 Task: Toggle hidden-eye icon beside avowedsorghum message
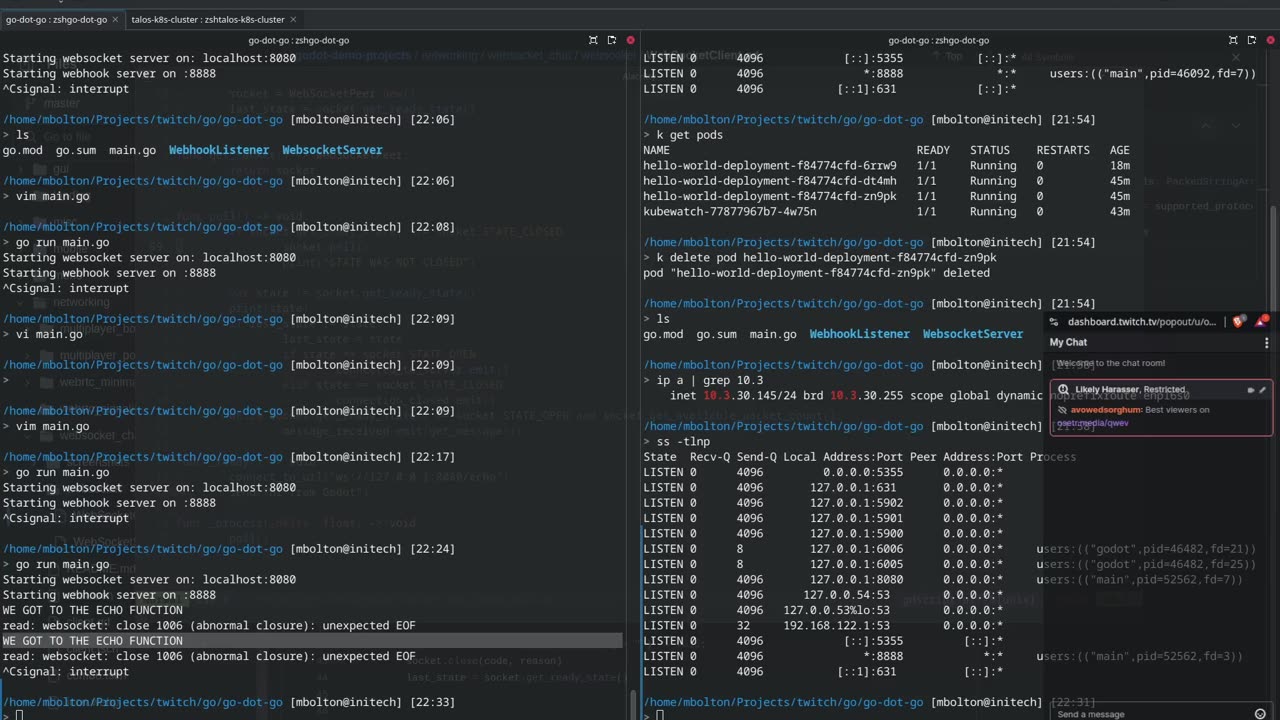pyautogui.click(x=1064, y=410)
